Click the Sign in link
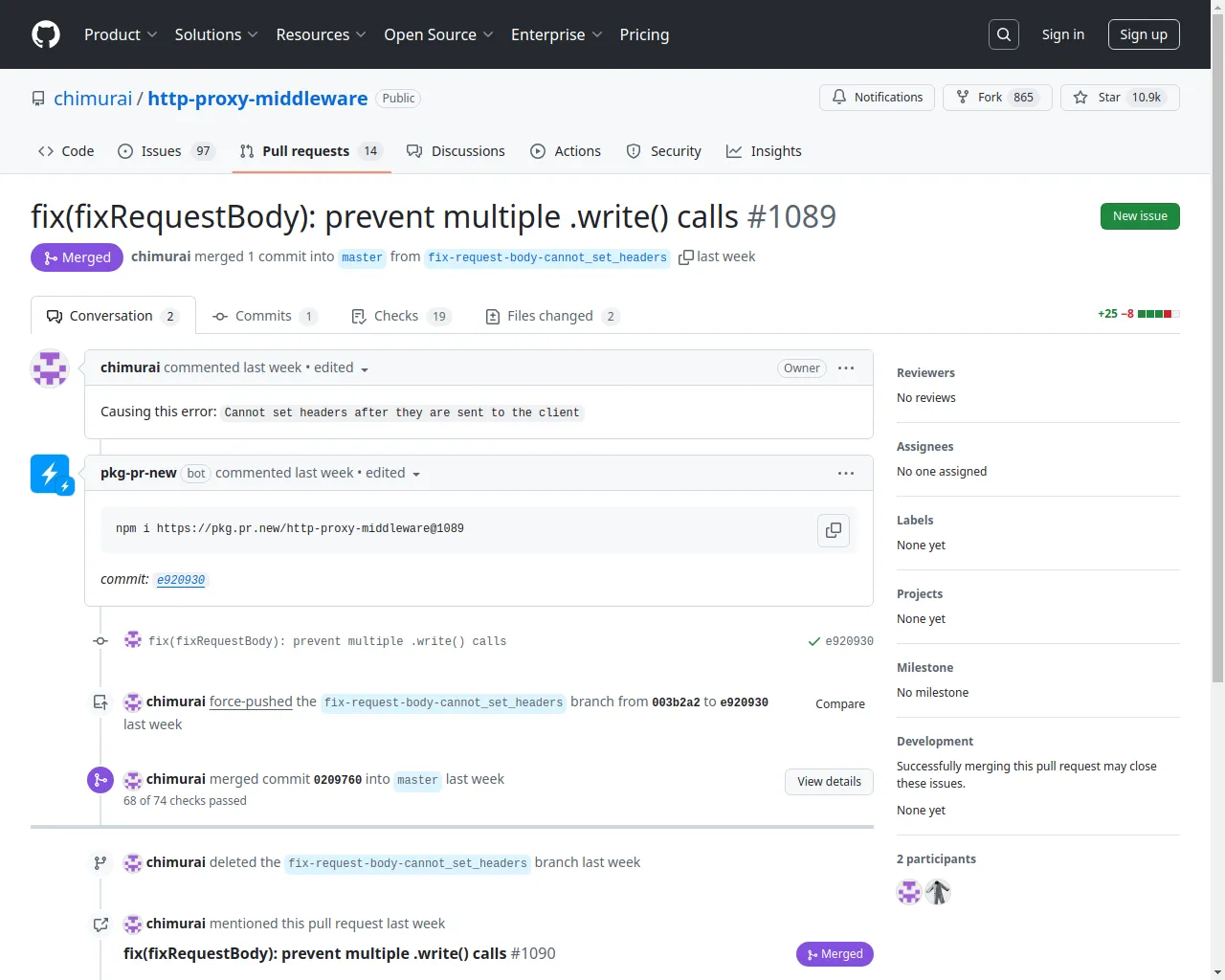The height and width of the screenshot is (980, 1225). [x=1063, y=34]
